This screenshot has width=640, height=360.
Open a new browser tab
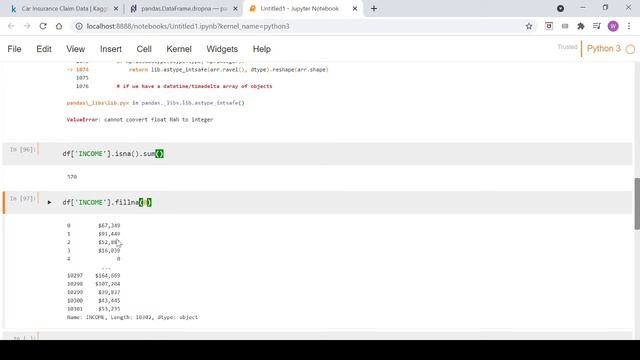pos(374,9)
